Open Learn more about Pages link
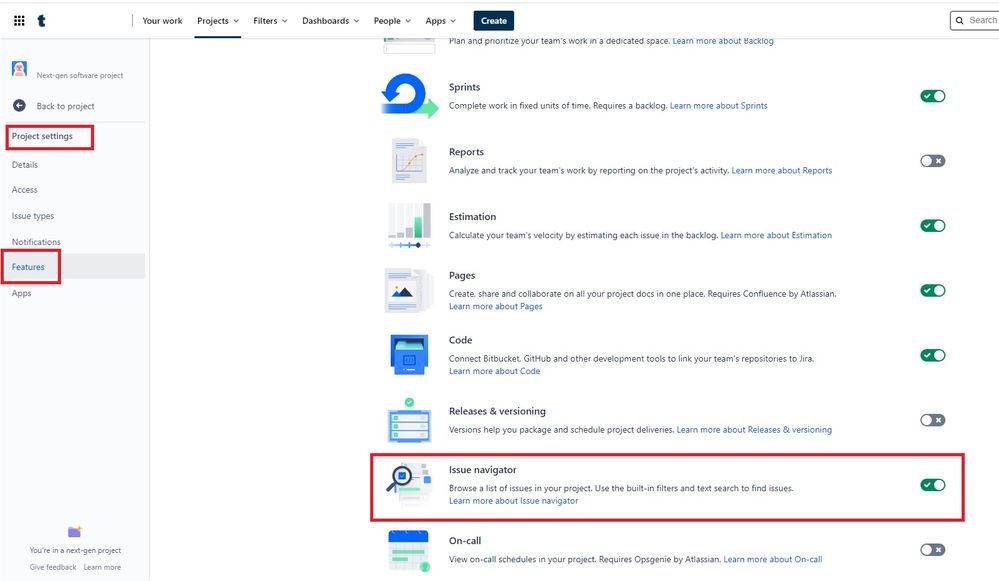Image resolution: width=999 pixels, height=581 pixels. (x=496, y=306)
